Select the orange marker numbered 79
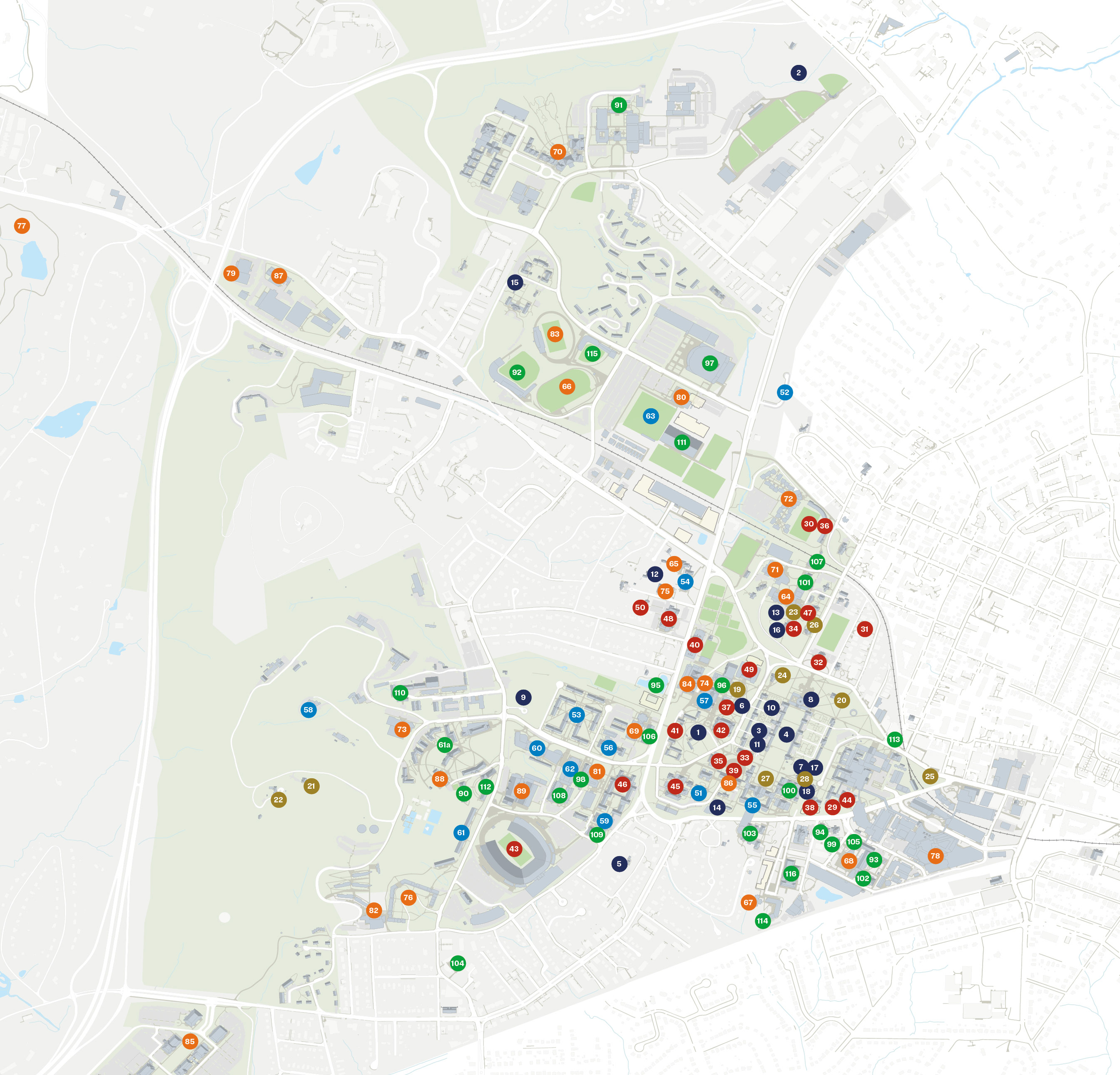The image size is (1120, 1075). pyautogui.click(x=231, y=273)
